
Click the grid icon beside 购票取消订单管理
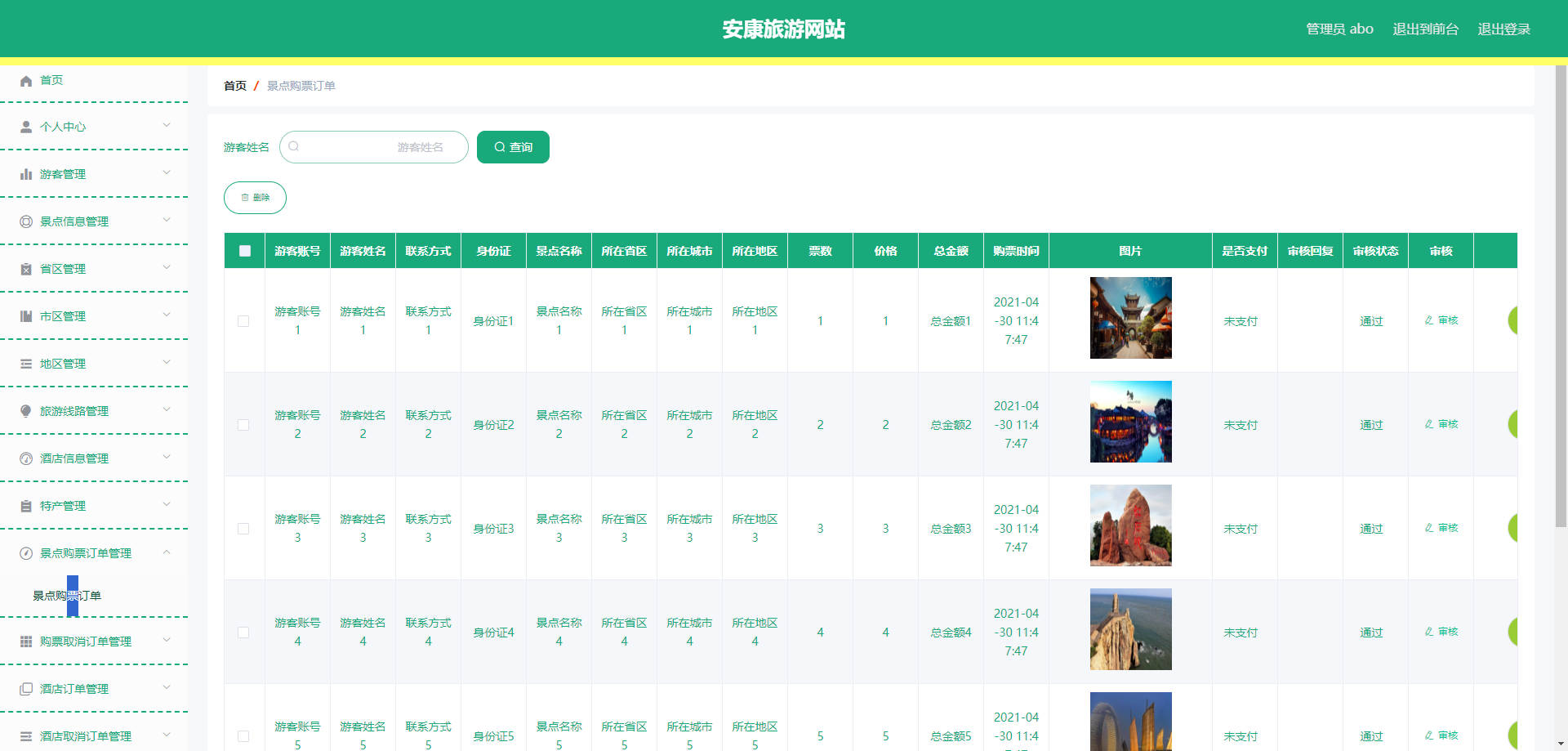pyautogui.click(x=26, y=641)
